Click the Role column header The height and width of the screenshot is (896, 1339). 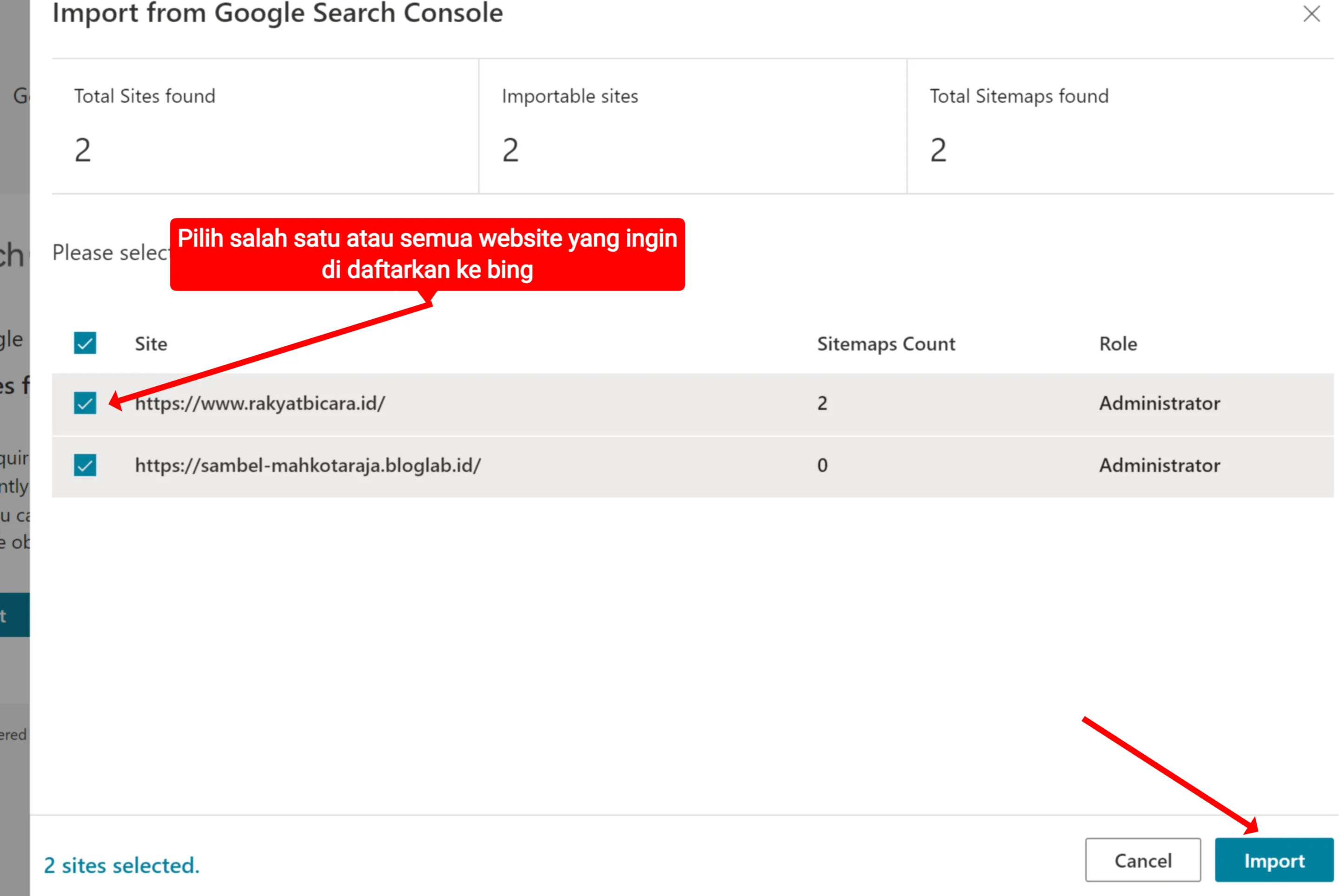pos(1118,344)
